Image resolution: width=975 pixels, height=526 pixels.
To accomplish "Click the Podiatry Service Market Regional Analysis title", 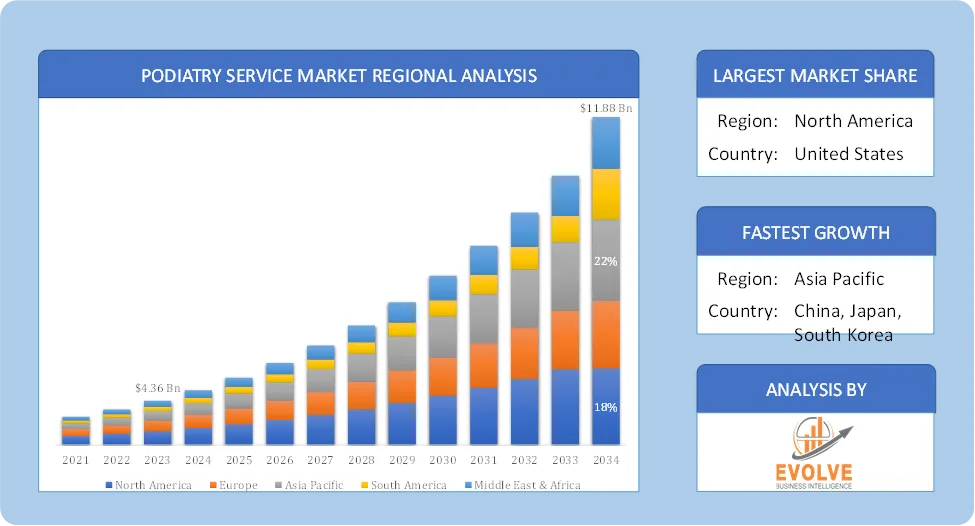I will pyautogui.click(x=339, y=75).
